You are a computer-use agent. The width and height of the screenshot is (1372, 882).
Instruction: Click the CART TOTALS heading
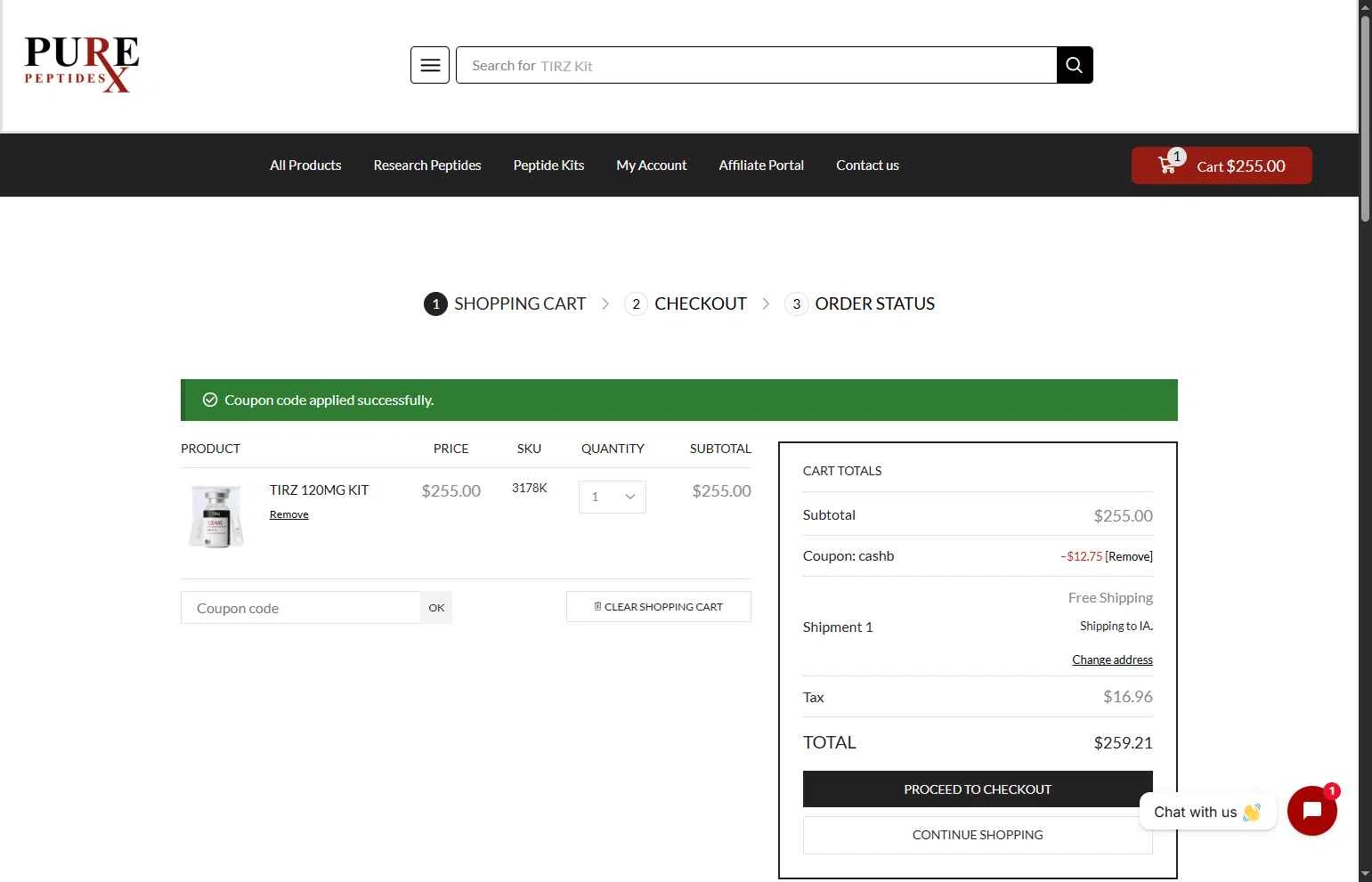[x=842, y=471]
